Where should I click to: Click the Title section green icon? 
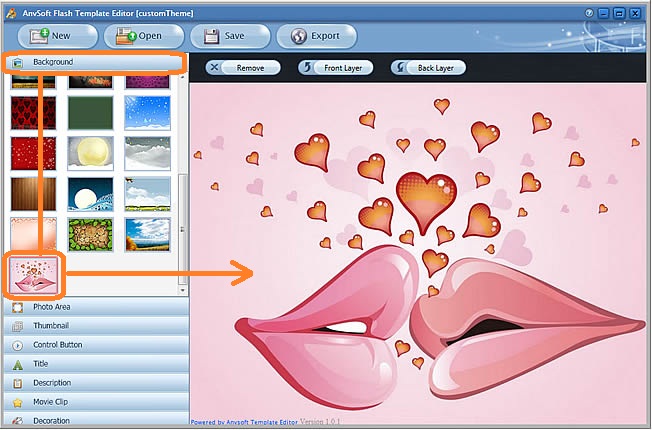pyautogui.click(x=17, y=365)
